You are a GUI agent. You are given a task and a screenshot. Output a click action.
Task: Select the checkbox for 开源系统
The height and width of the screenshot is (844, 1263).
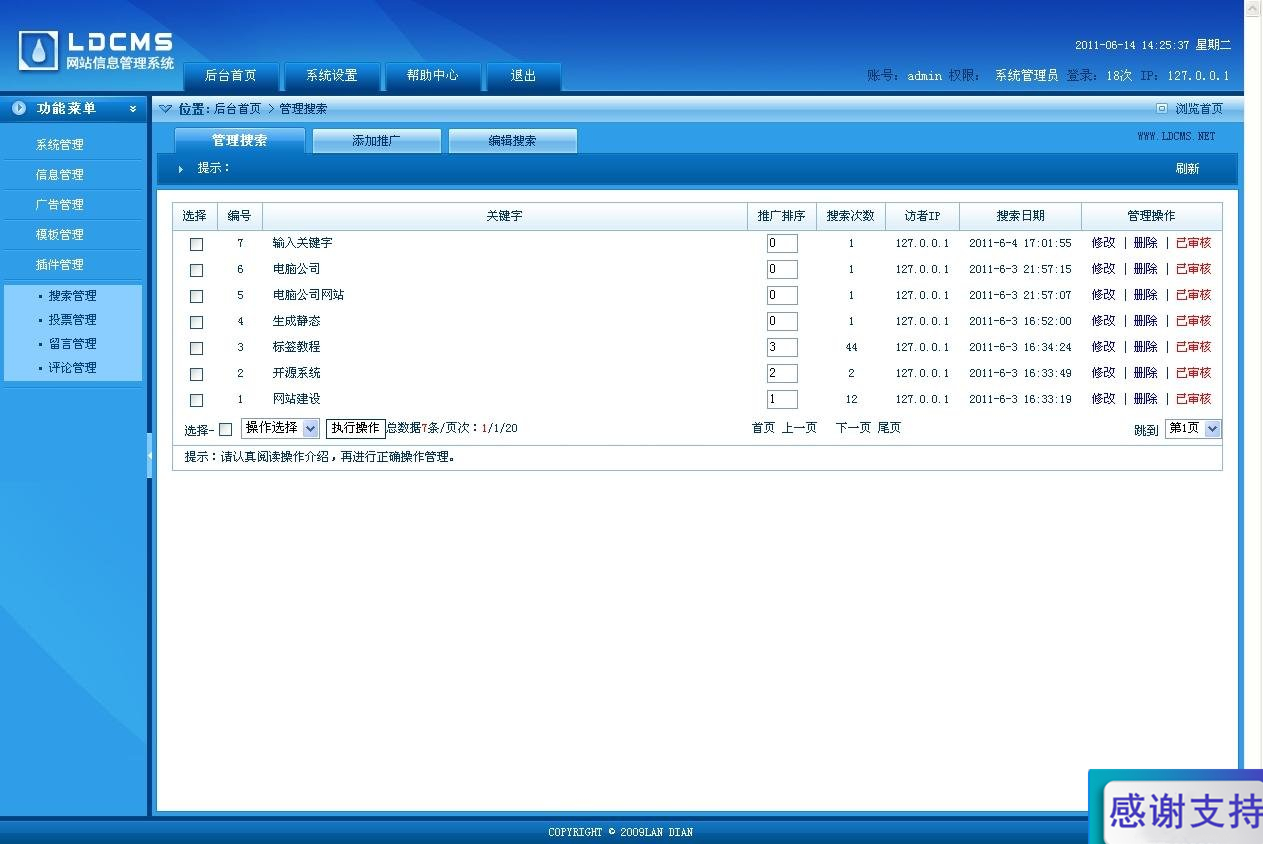(x=196, y=374)
